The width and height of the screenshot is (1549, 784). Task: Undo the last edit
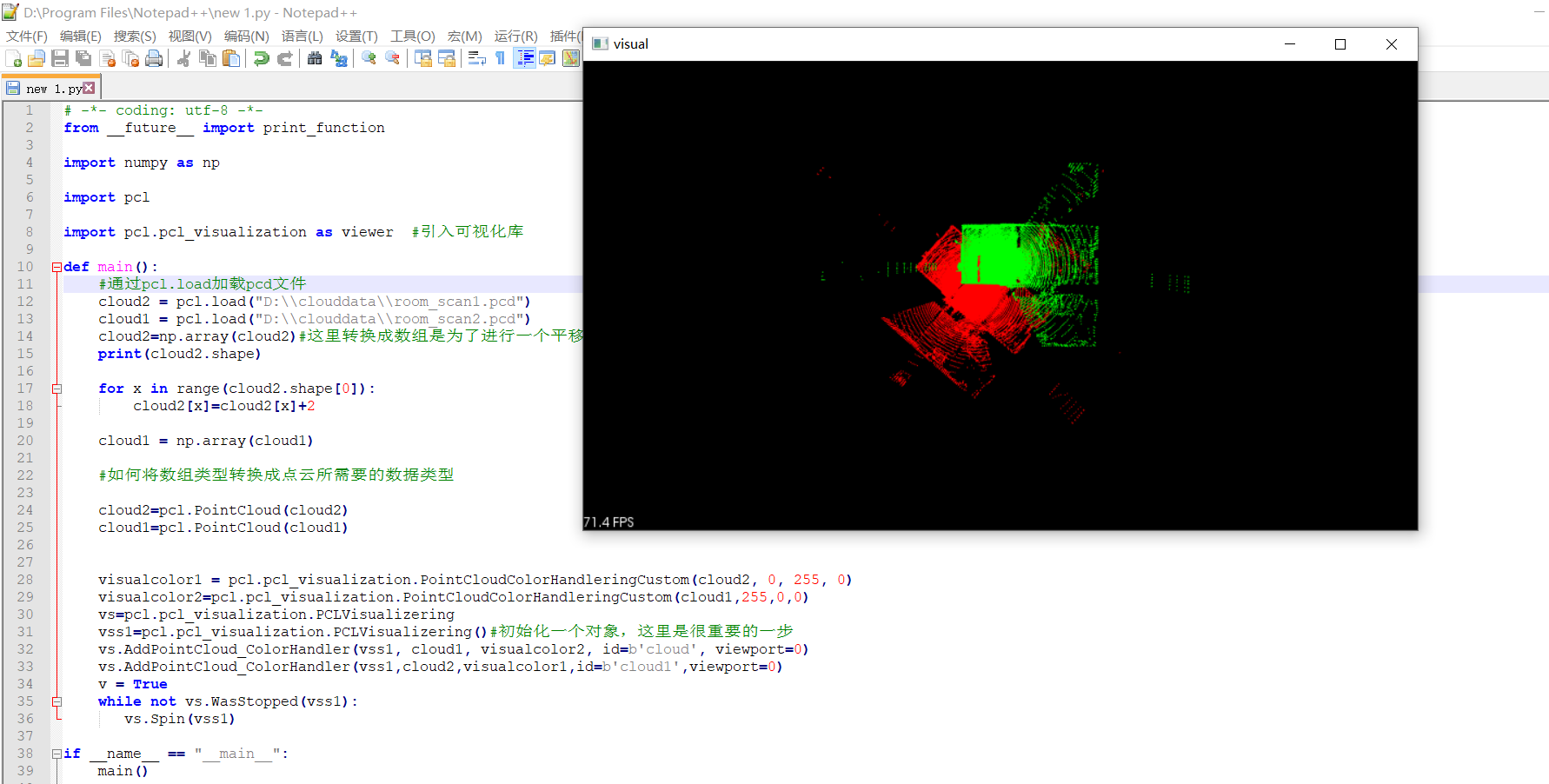[x=260, y=58]
